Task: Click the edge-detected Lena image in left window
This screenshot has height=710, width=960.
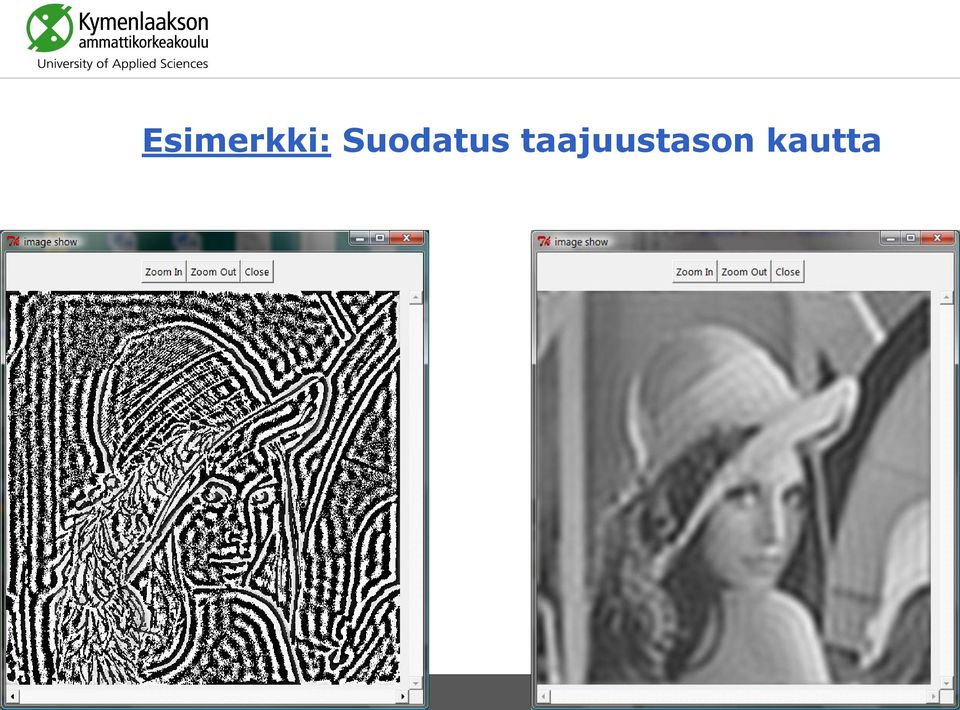Action: click(x=203, y=488)
